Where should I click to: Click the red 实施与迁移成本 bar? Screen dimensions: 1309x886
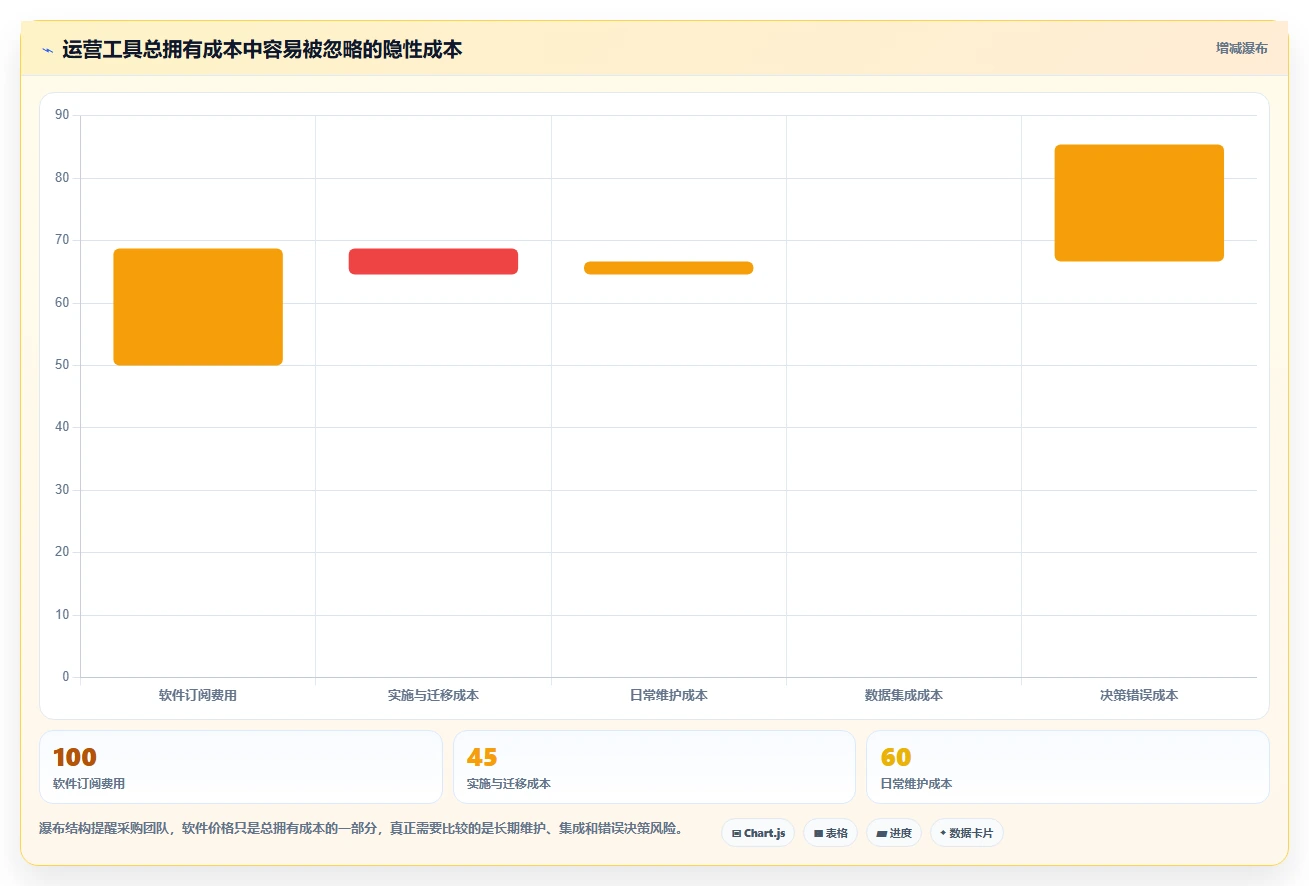point(433,261)
